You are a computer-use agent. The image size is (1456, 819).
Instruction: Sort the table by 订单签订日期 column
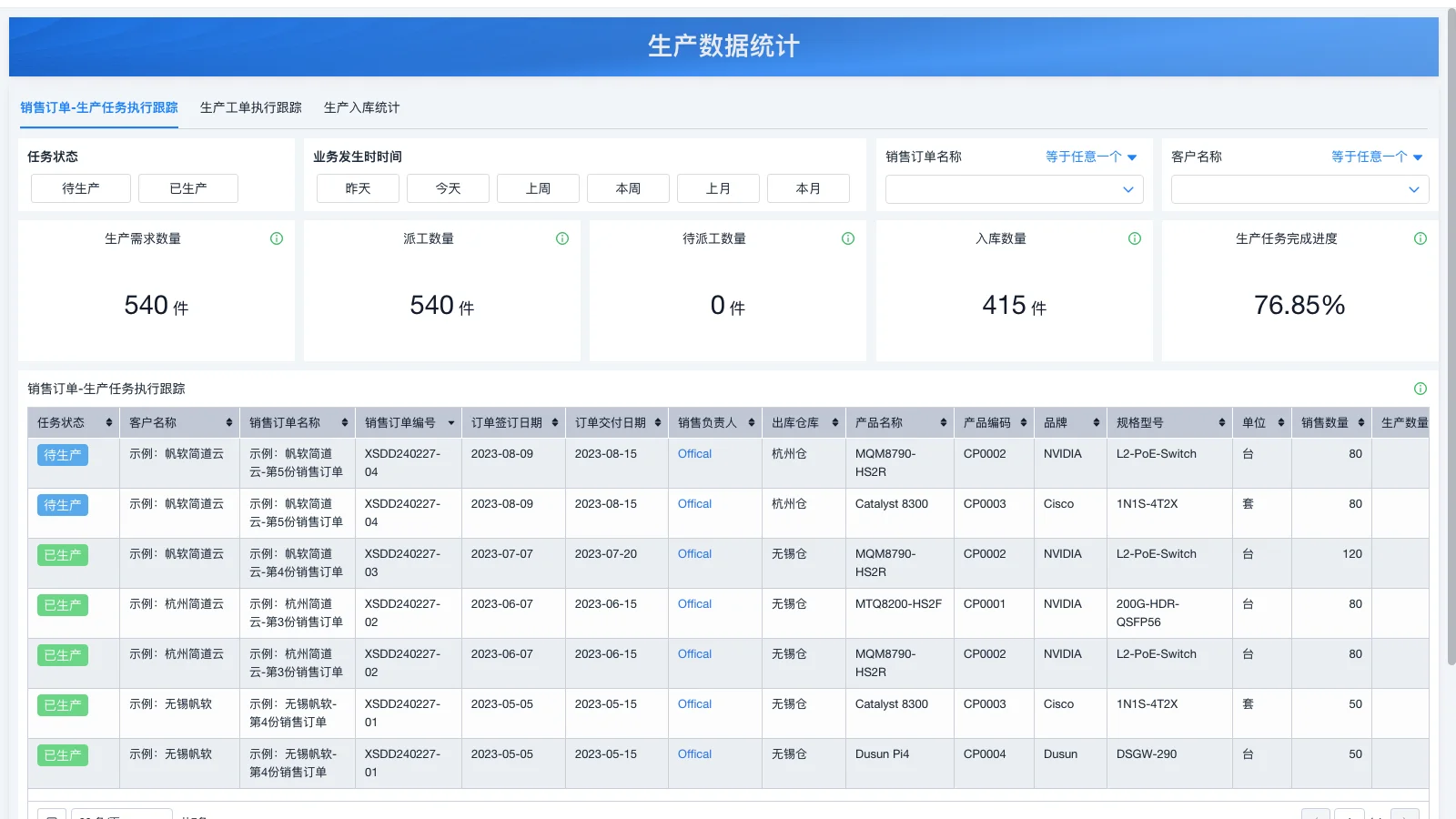click(x=555, y=421)
